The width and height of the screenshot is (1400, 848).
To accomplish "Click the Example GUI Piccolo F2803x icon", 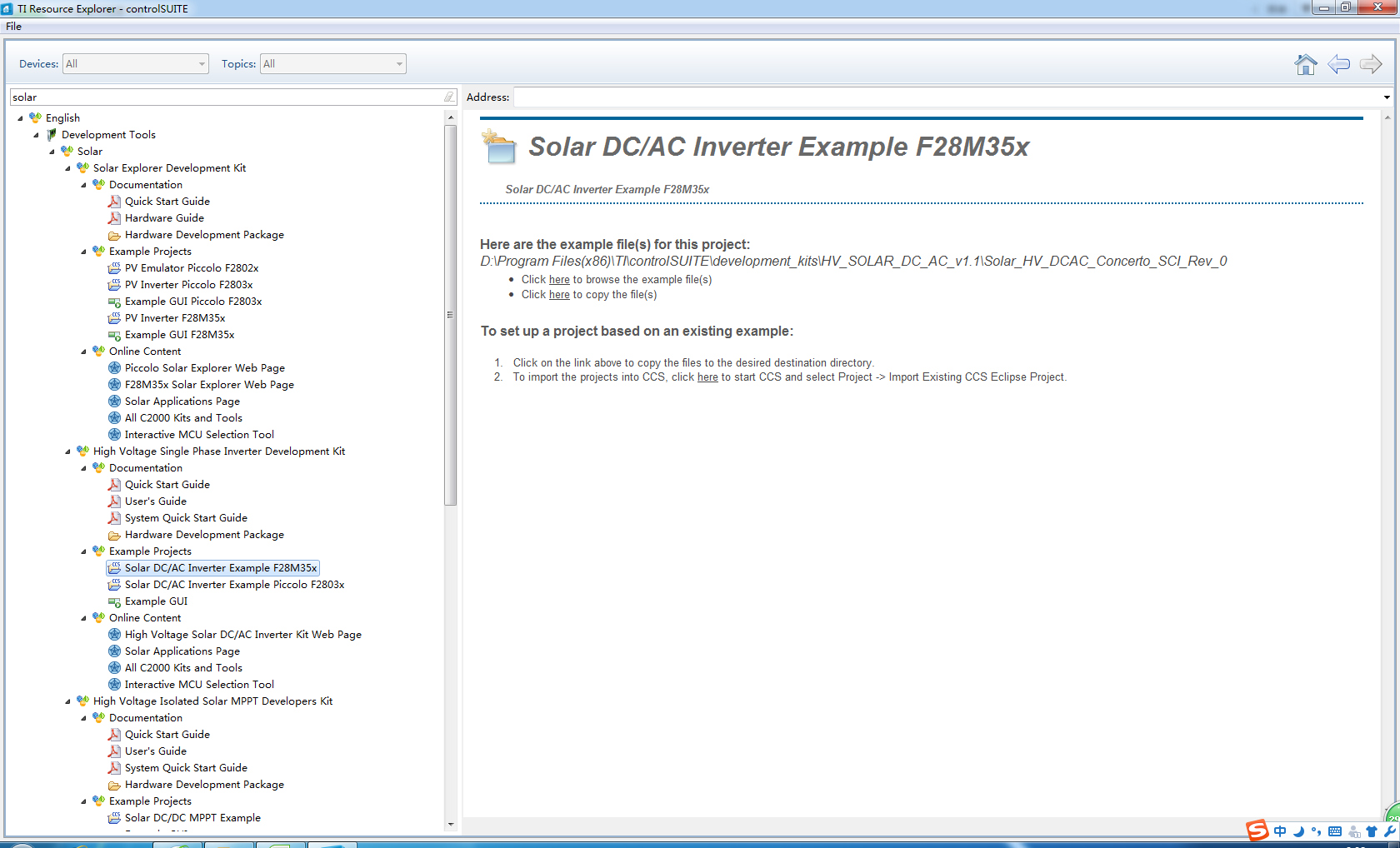I will pos(114,302).
